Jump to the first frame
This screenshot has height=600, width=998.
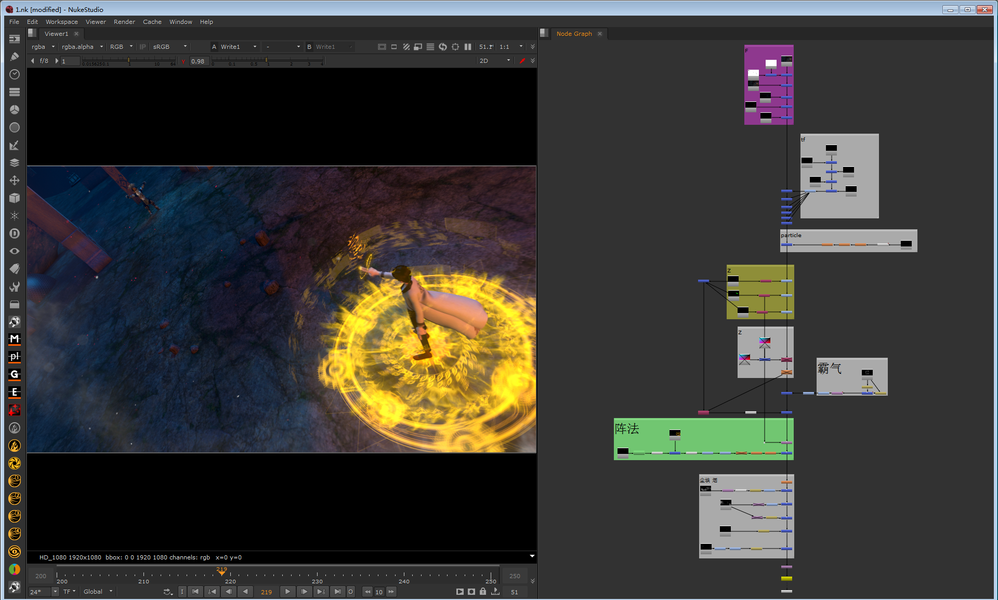(195, 592)
